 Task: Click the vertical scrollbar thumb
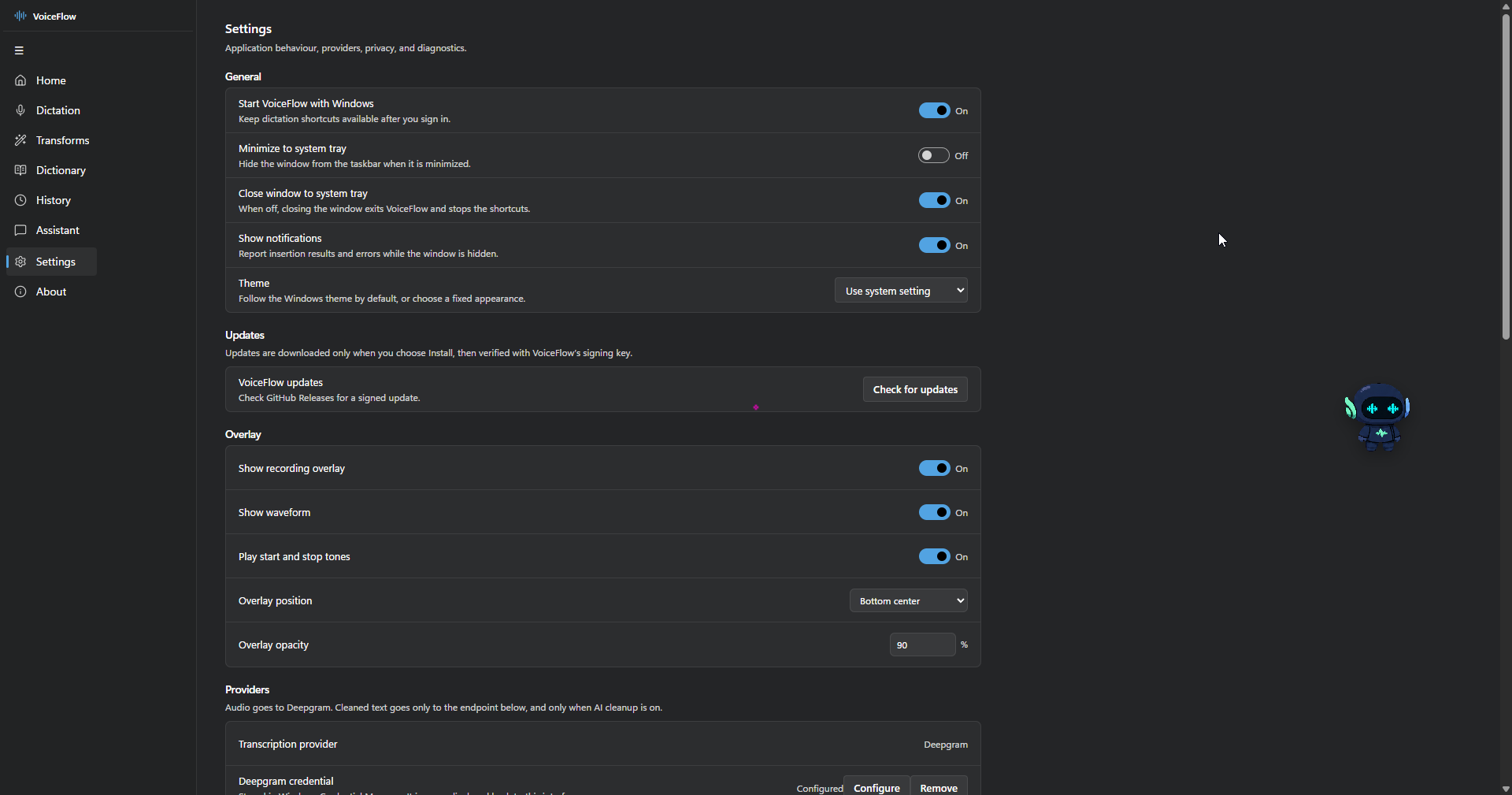tap(1506, 177)
